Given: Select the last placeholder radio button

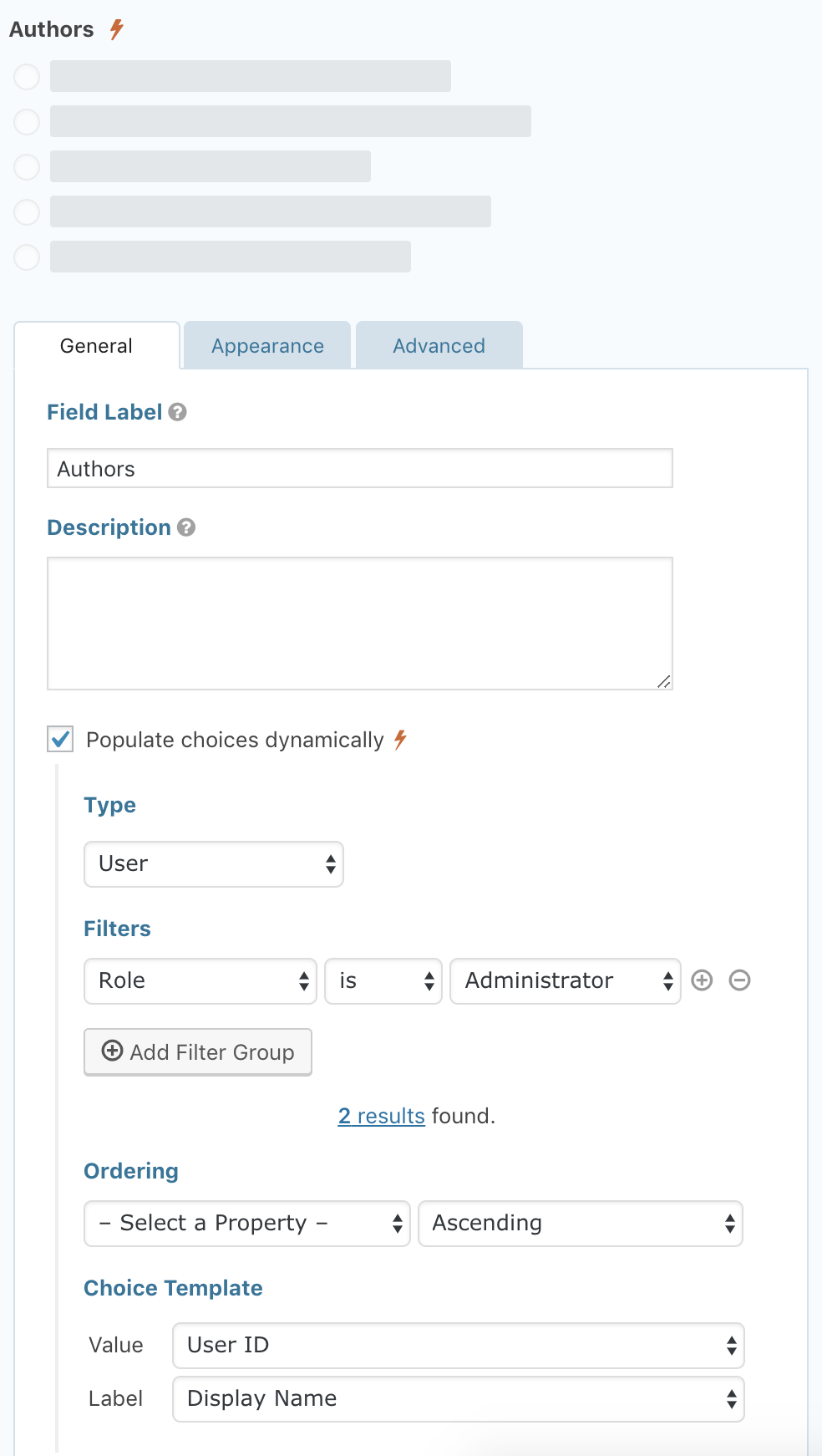Looking at the screenshot, I should click(27, 257).
